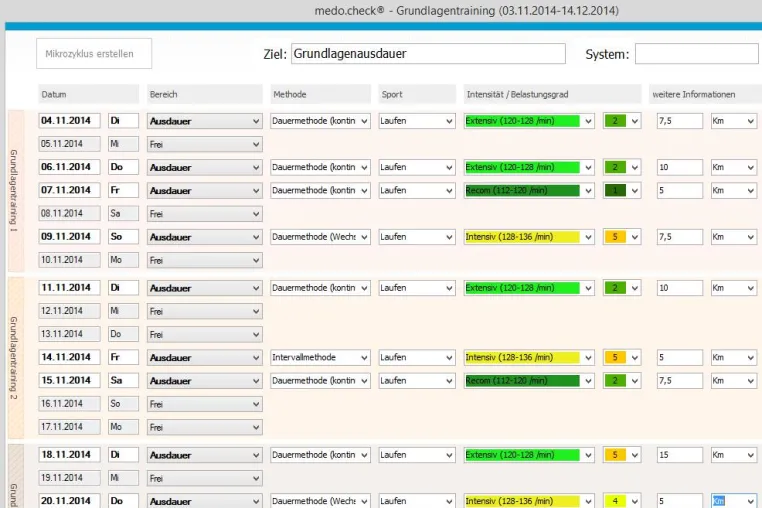This screenshot has width=762, height=508.
Task: Click the weekday field Fr for 14.11.2014
Action: click(x=123, y=357)
